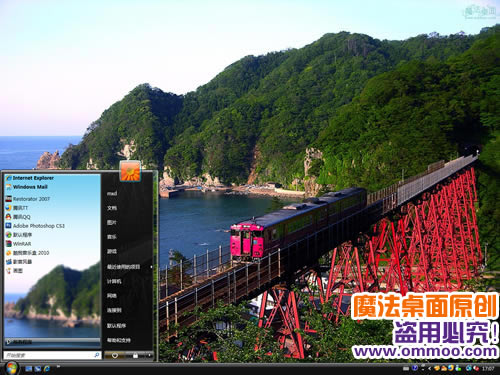Open 酷我音乐盒 2010 music player
This screenshot has height=375, width=500.
27,253
